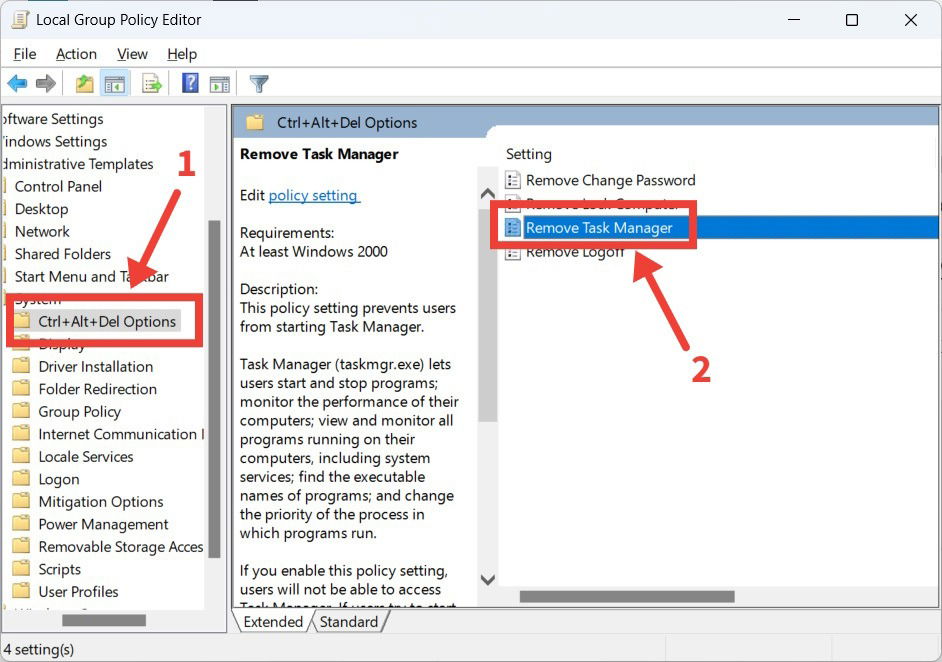942x662 pixels.
Task: Open Help via the question mark icon
Action: pos(190,83)
